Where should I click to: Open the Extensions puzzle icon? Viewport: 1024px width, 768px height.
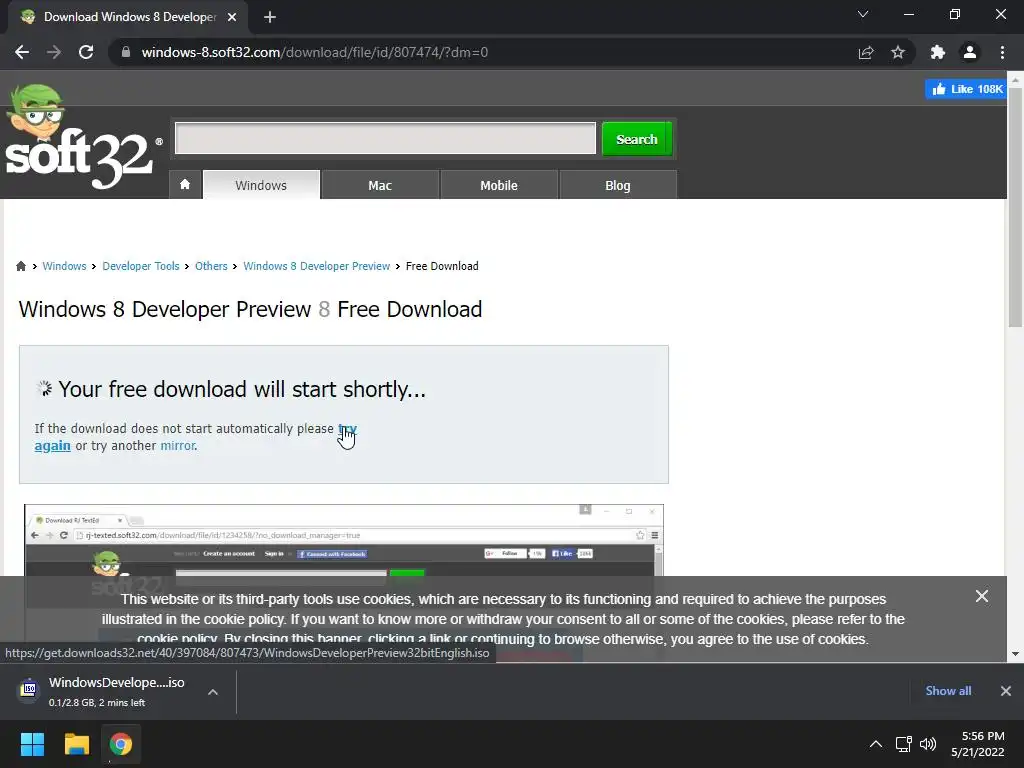pyautogui.click(x=938, y=52)
